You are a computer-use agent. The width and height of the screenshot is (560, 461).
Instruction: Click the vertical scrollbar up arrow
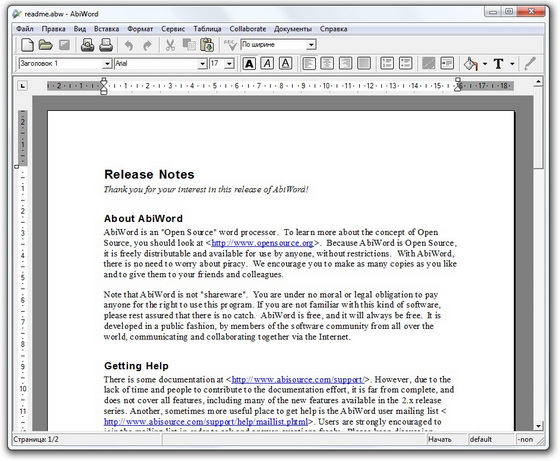[538, 82]
